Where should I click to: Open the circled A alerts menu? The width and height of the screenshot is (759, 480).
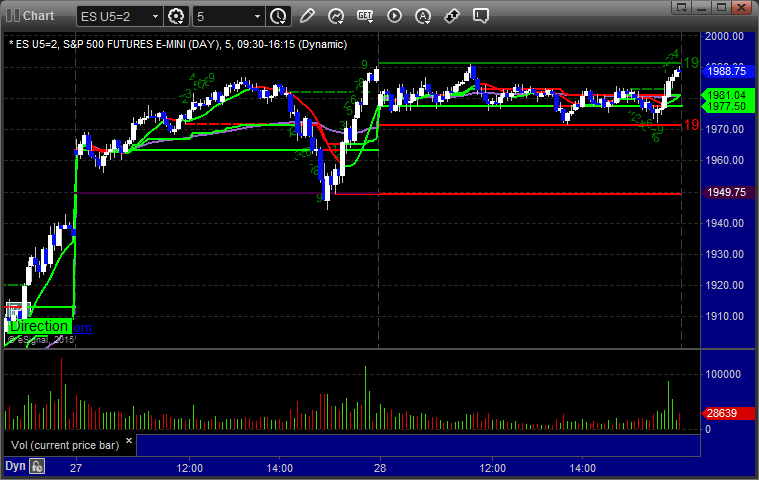(423, 16)
